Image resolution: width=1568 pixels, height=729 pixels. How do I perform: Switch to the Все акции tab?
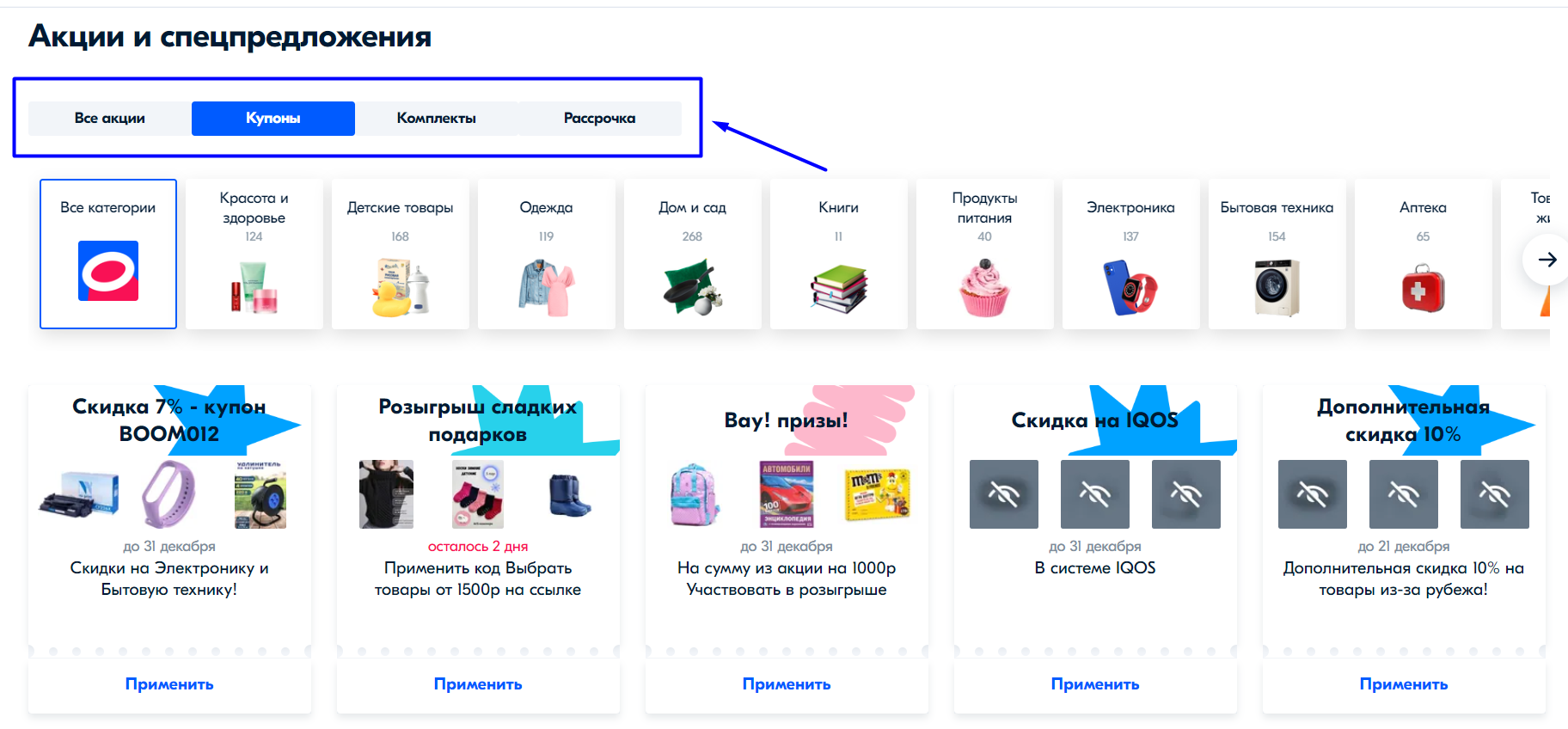pyautogui.click(x=110, y=119)
